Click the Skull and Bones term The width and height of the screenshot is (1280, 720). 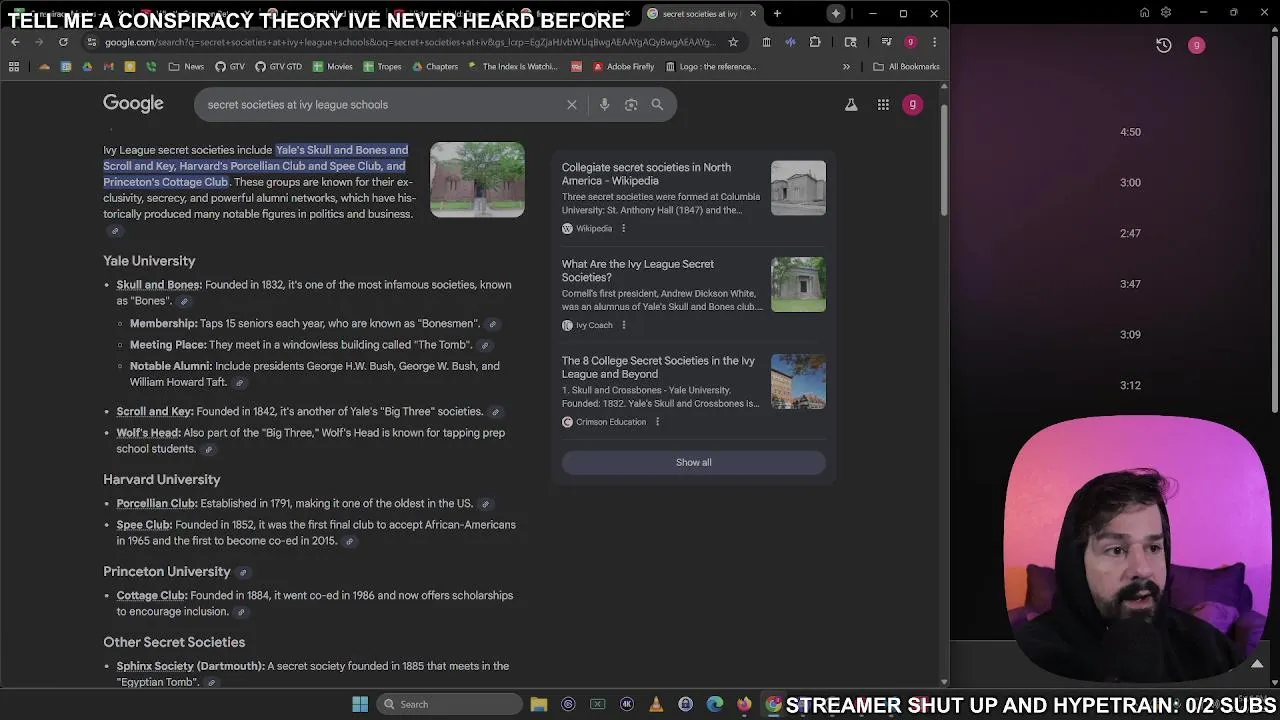click(159, 285)
